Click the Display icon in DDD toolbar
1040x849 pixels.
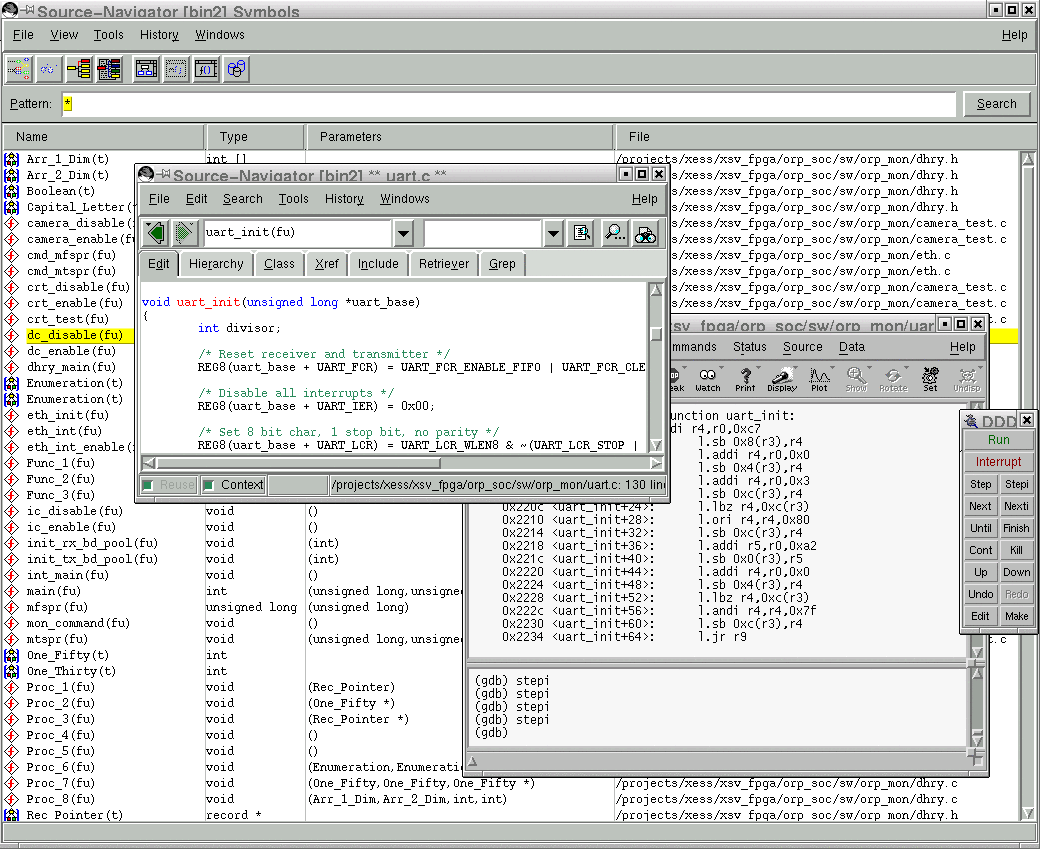point(782,379)
